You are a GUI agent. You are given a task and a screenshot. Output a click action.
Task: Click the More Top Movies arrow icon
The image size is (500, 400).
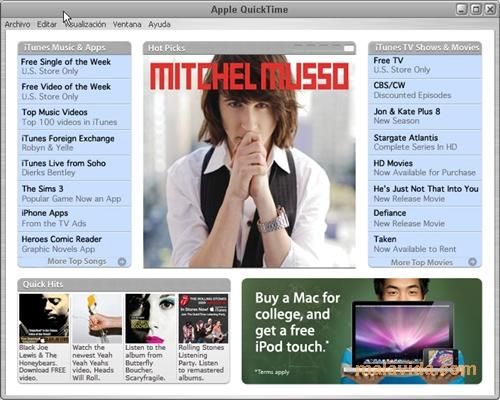tap(472, 262)
